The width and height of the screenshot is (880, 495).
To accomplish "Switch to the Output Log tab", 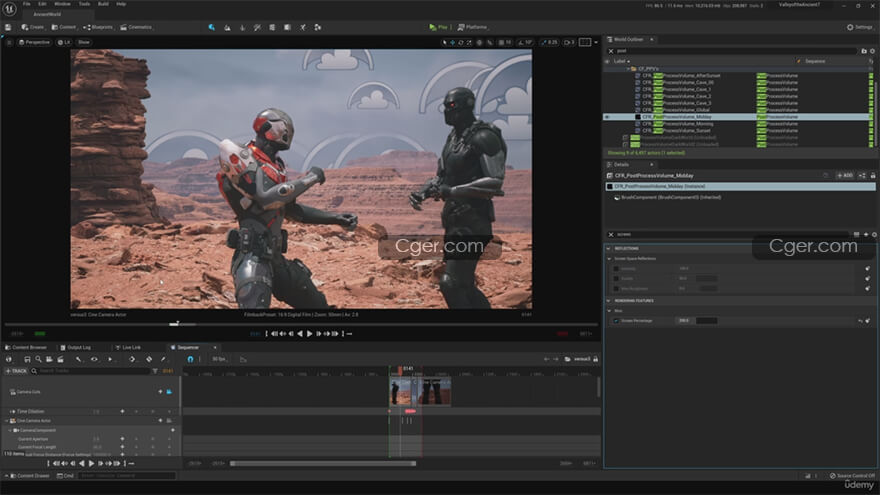I will click(75, 347).
